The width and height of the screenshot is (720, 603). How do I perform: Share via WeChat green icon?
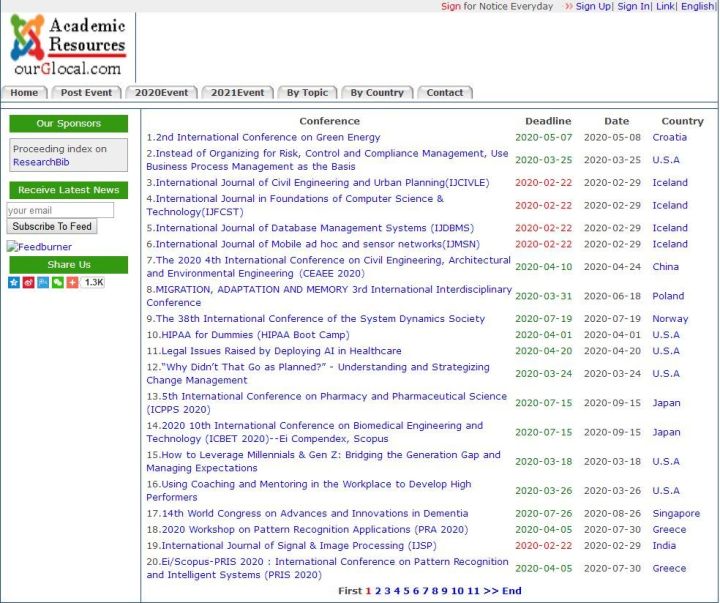(58, 282)
